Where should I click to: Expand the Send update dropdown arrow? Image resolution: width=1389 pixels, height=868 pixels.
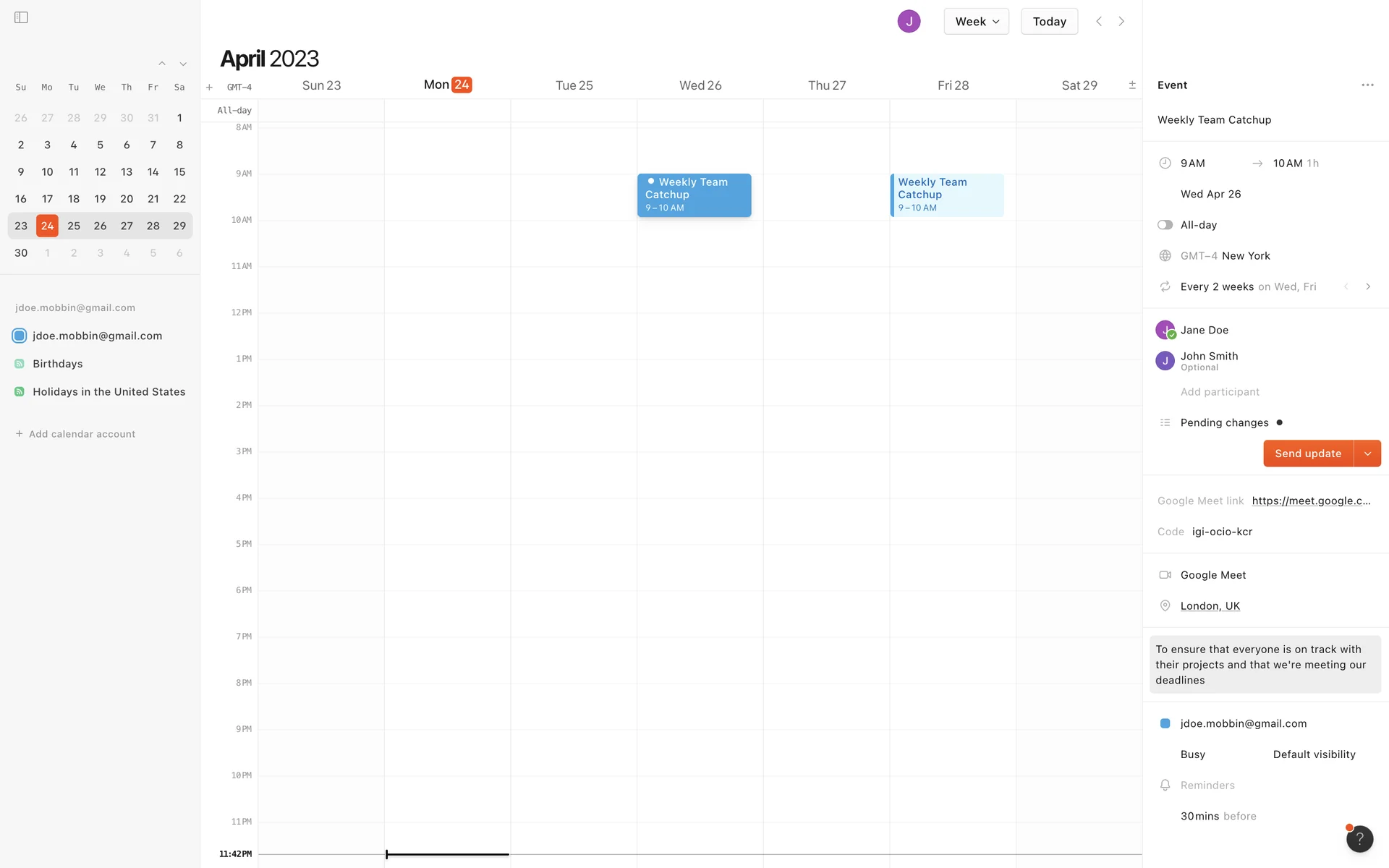(1367, 454)
